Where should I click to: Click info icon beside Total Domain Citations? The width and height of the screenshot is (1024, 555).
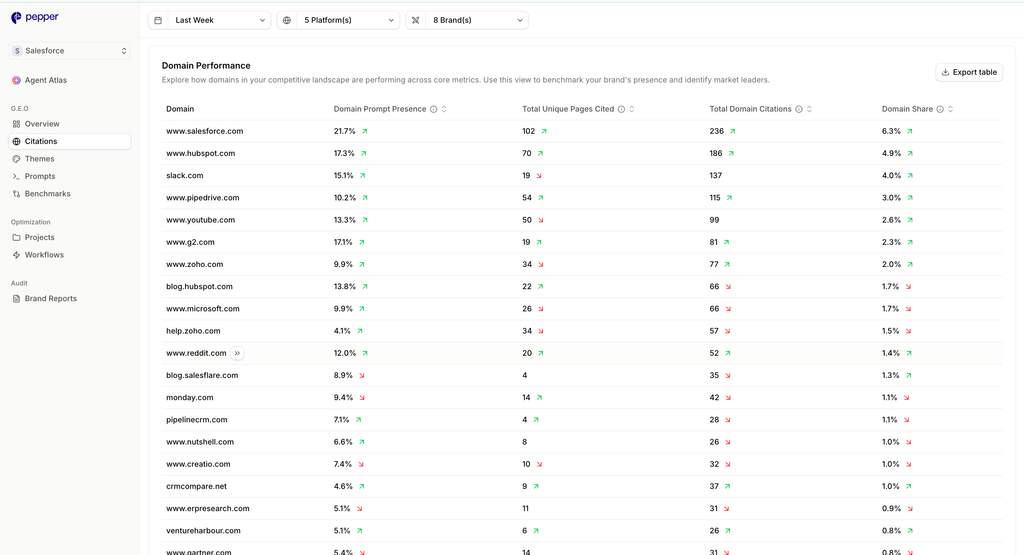click(x=799, y=110)
